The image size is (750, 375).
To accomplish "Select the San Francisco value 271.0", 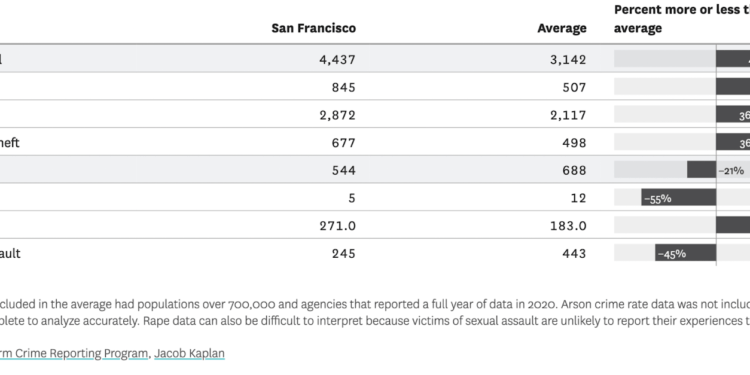I will click(338, 225).
